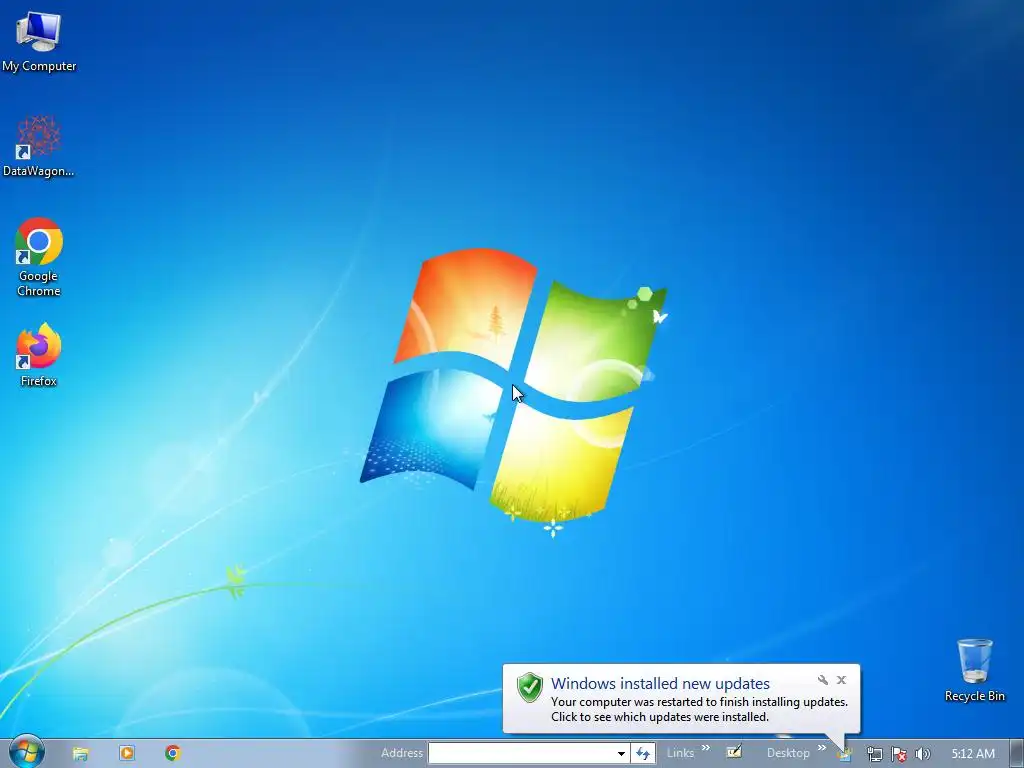The image size is (1024, 768).
Task: Open notification options wrench icon
Action: pos(823,680)
